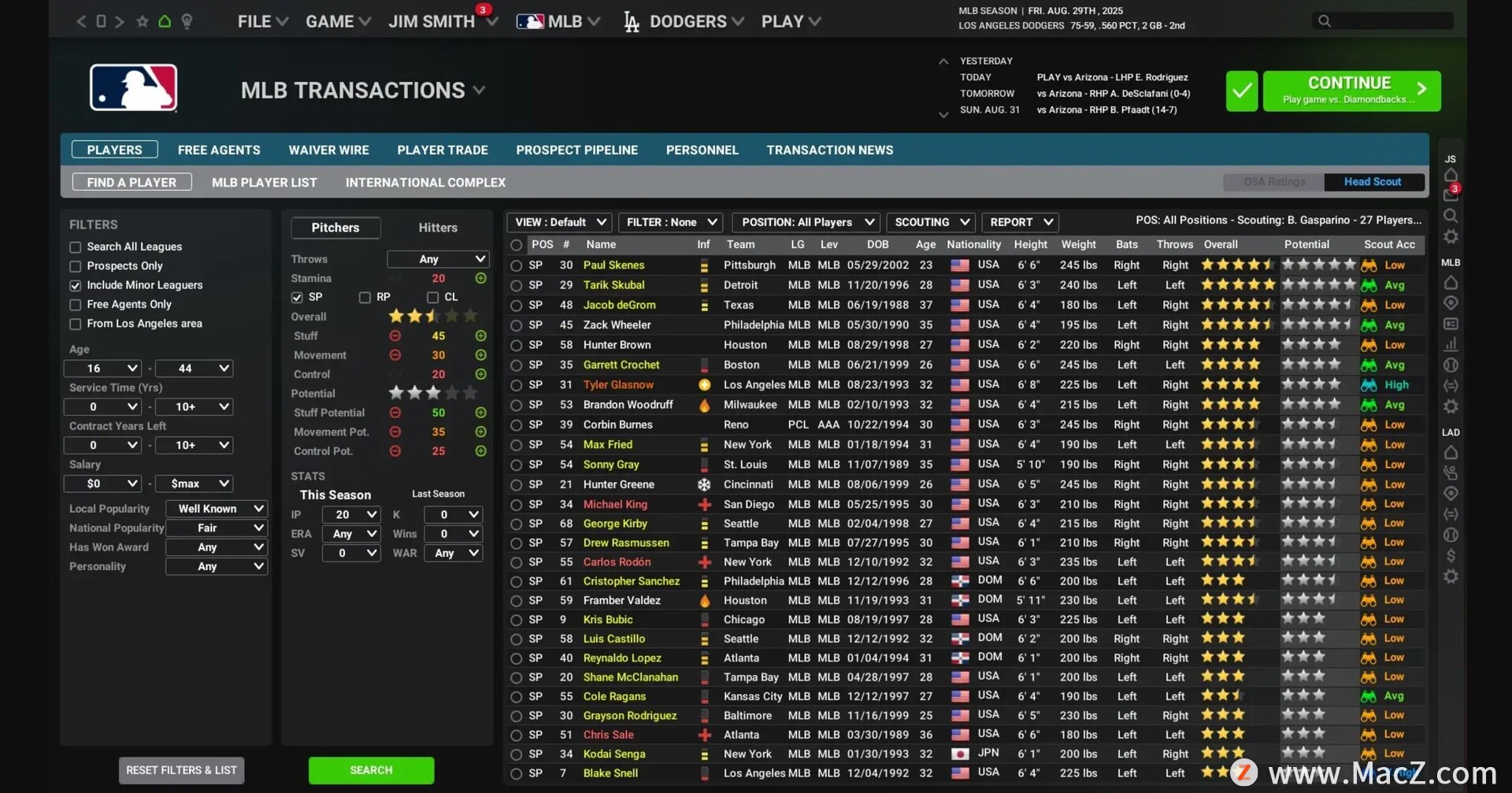This screenshot has height=793, width=1512.
Task: Switch ratings to OSA Ratings
Action: pos(1273,182)
